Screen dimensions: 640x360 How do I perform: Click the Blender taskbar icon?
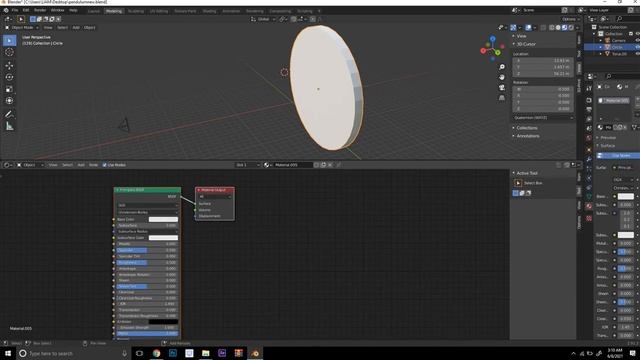[255, 353]
